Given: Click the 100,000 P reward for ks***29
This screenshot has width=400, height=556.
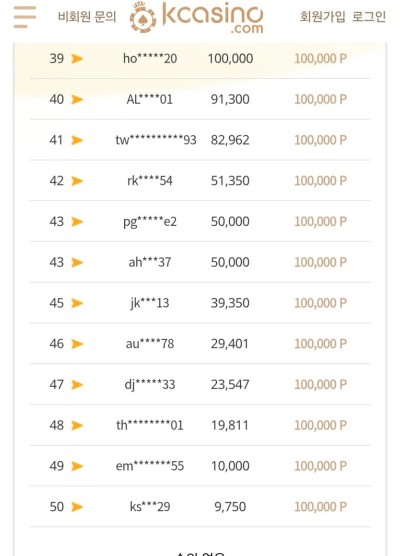Looking at the screenshot, I should tap(321, 507).
